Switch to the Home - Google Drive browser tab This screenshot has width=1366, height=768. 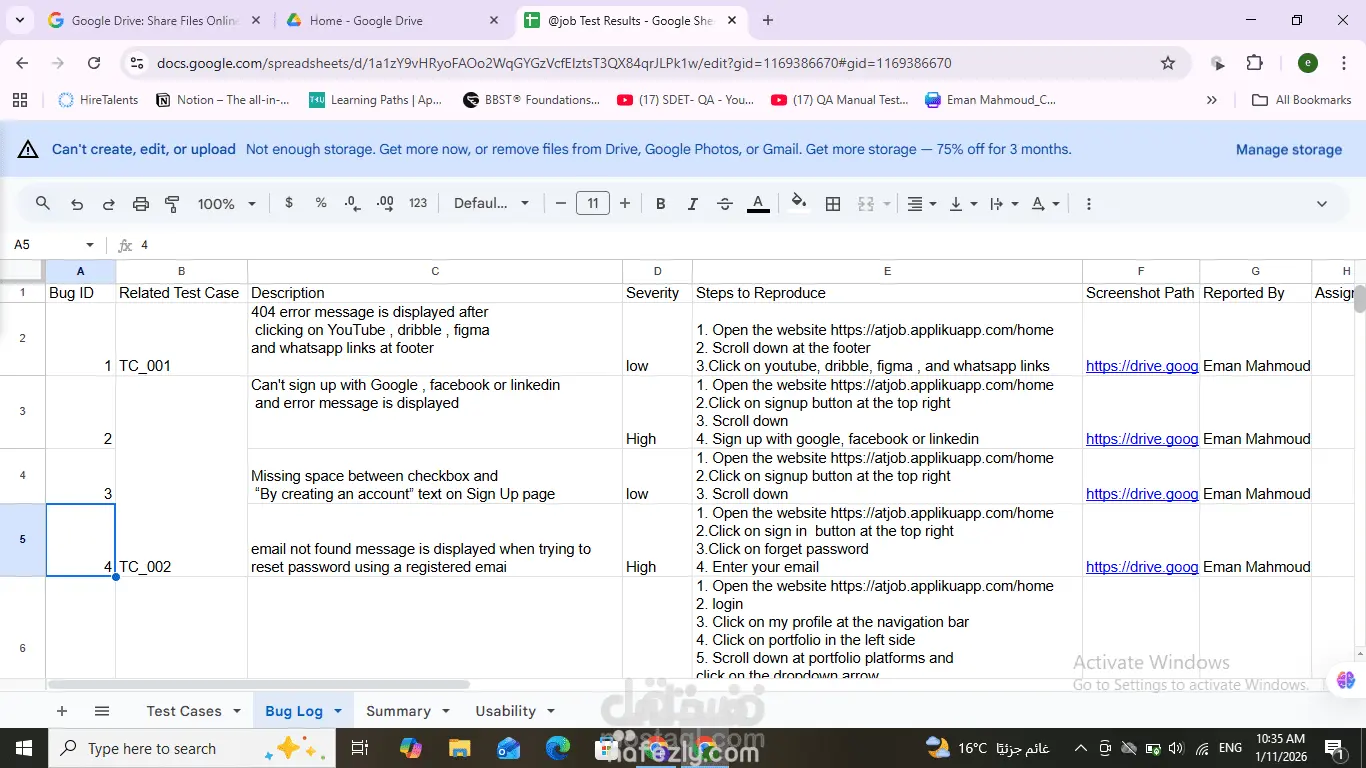390,21
